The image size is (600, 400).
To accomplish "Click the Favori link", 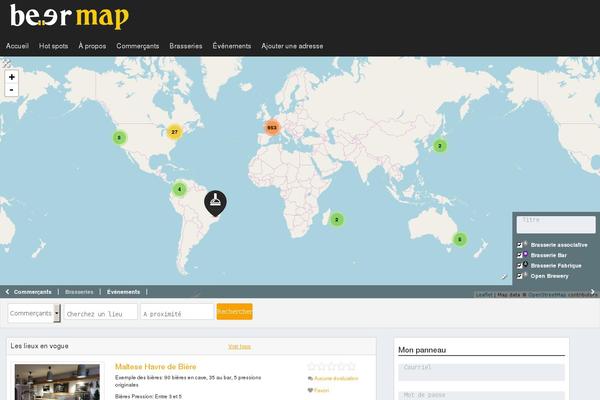I will click(321, 390).
